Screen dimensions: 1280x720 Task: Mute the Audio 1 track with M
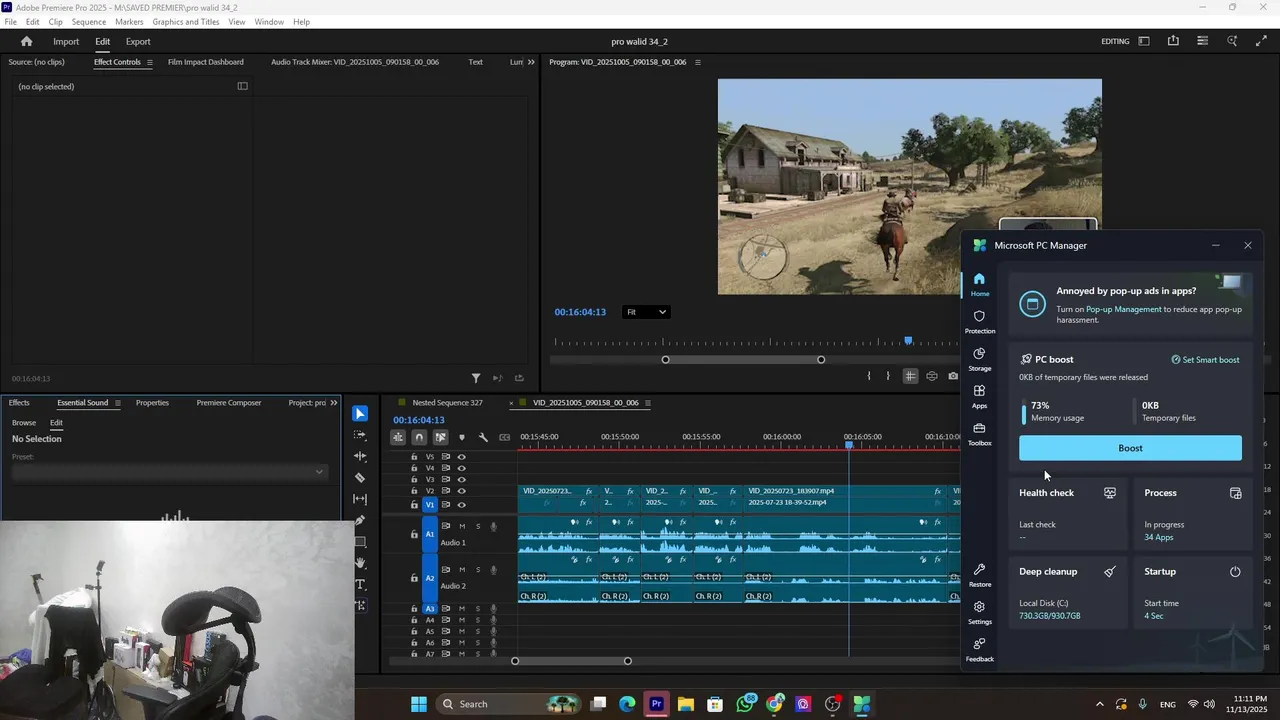point(462,526)
